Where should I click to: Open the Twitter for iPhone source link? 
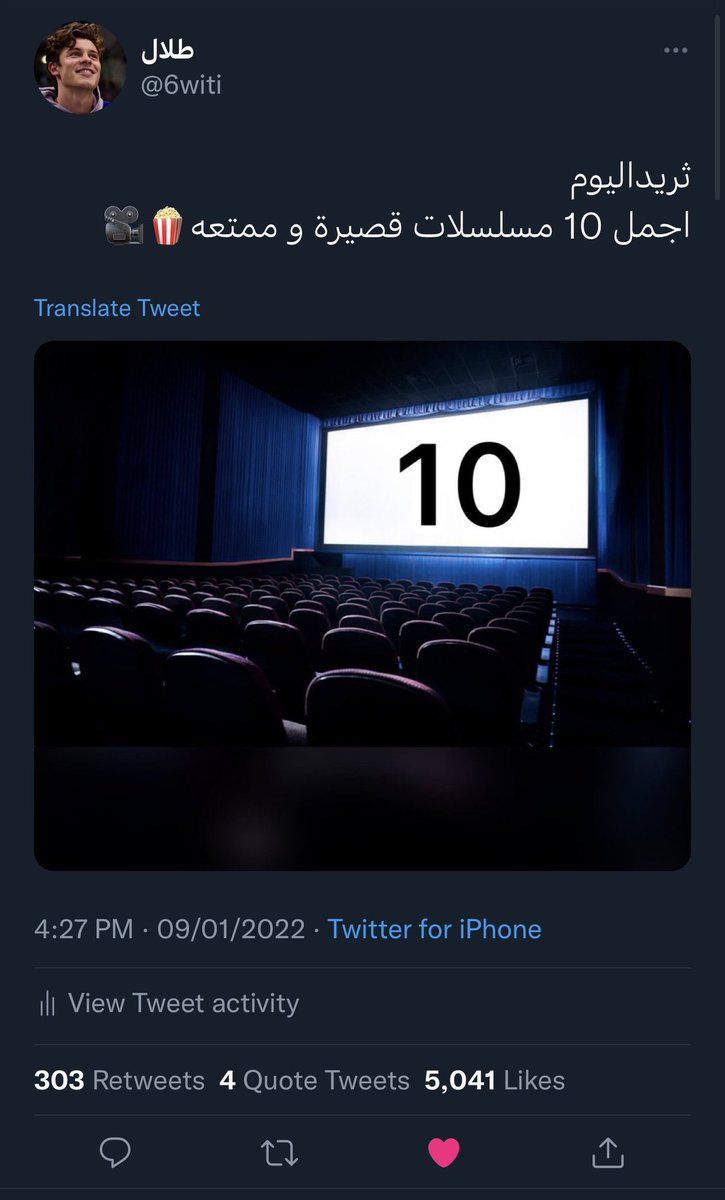pyautogui.click(x=435, y=929)
